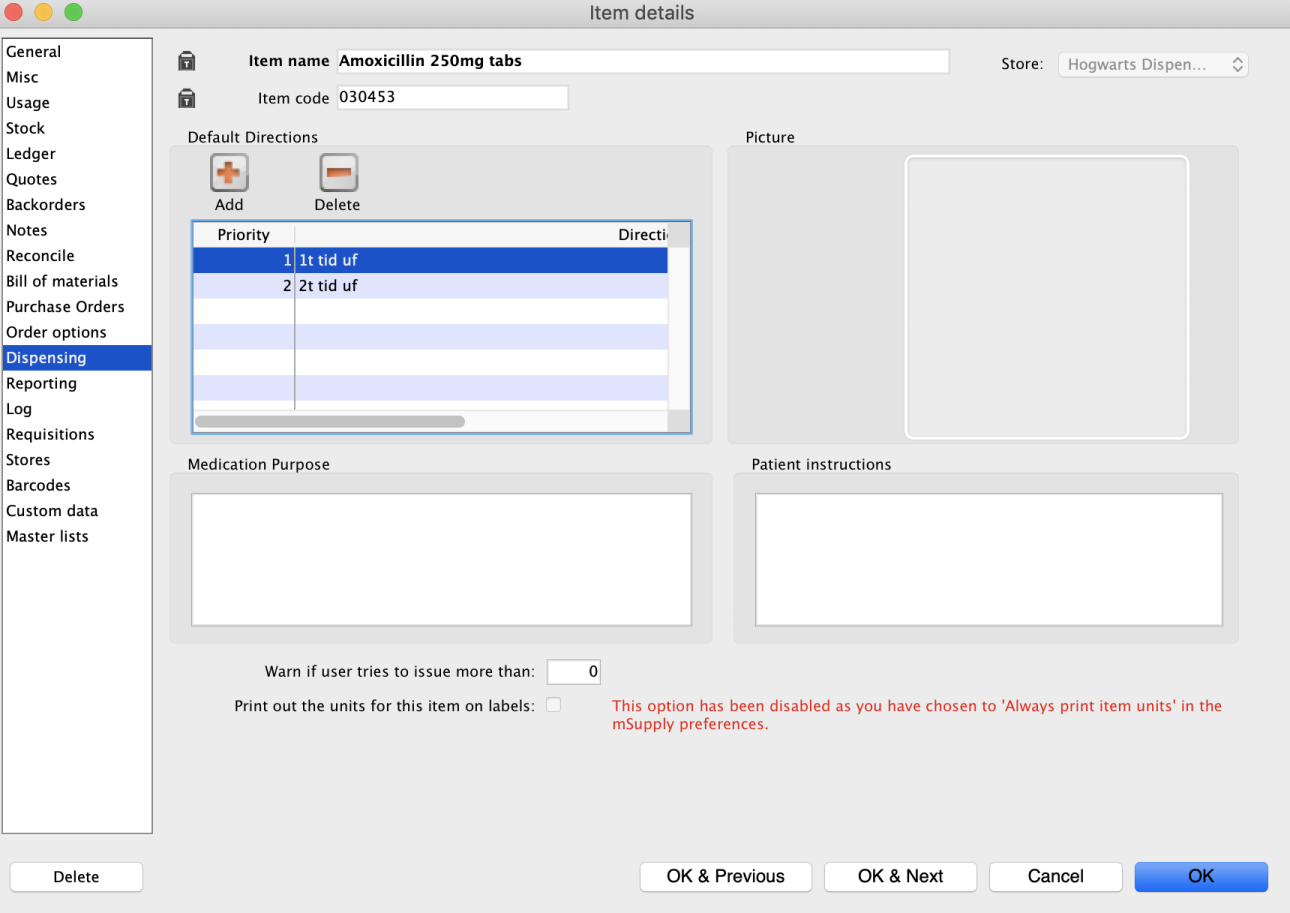Click the Add direction plus icon
The width and height of the screenshot is (1290, 913).
click(x=229, y=174)
